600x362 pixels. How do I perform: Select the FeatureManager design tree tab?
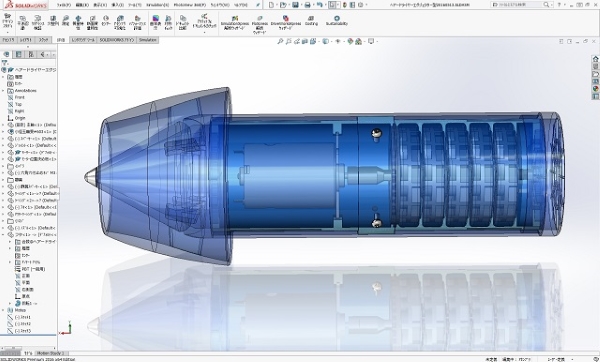pos(6,54)
